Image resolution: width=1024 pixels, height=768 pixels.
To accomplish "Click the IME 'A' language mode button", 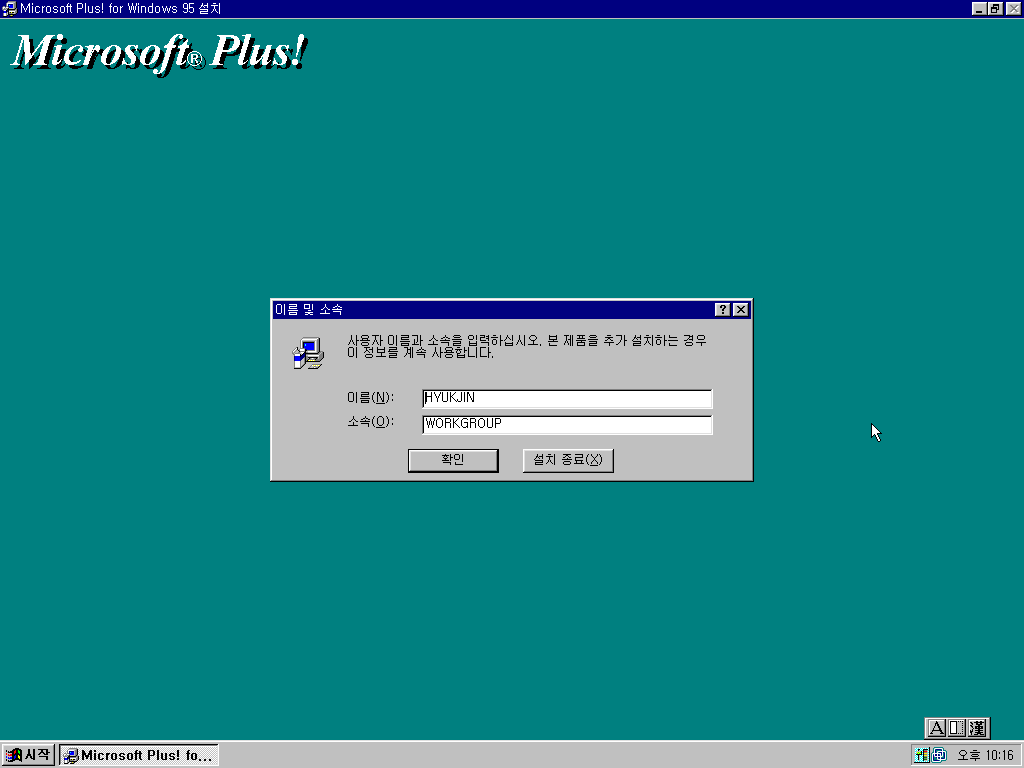I will point(936,728).
